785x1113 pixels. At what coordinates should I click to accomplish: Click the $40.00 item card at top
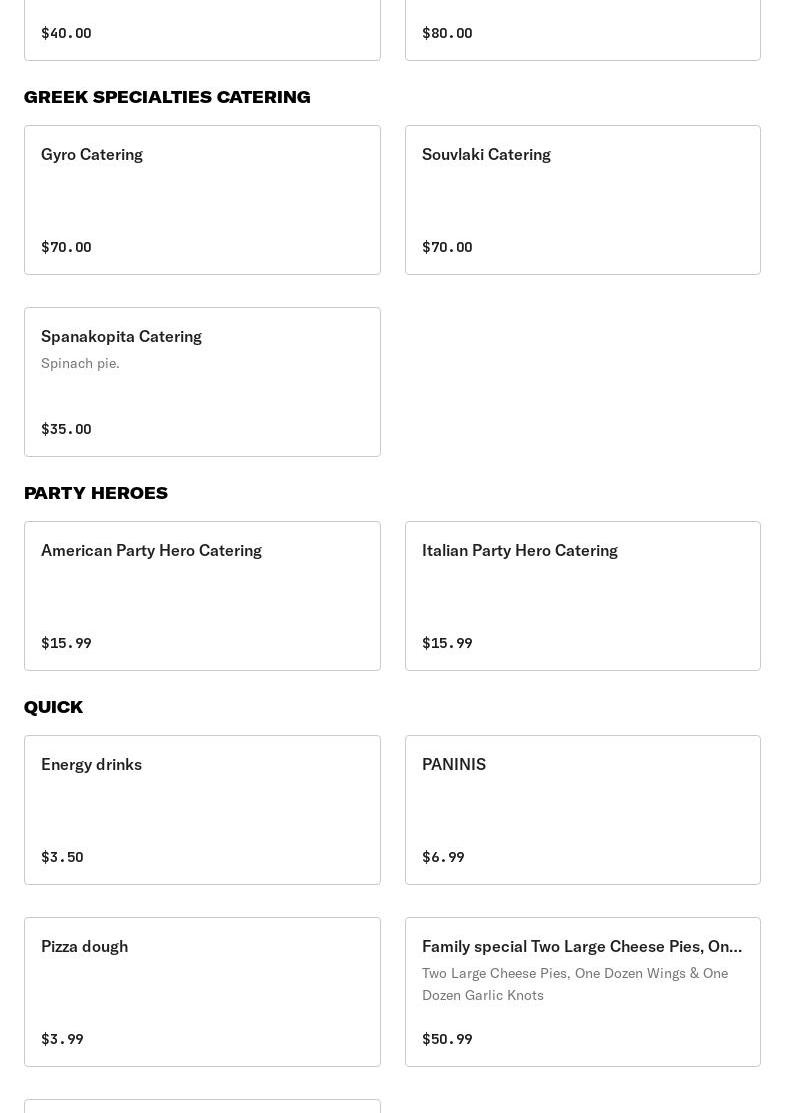(202, 30)
